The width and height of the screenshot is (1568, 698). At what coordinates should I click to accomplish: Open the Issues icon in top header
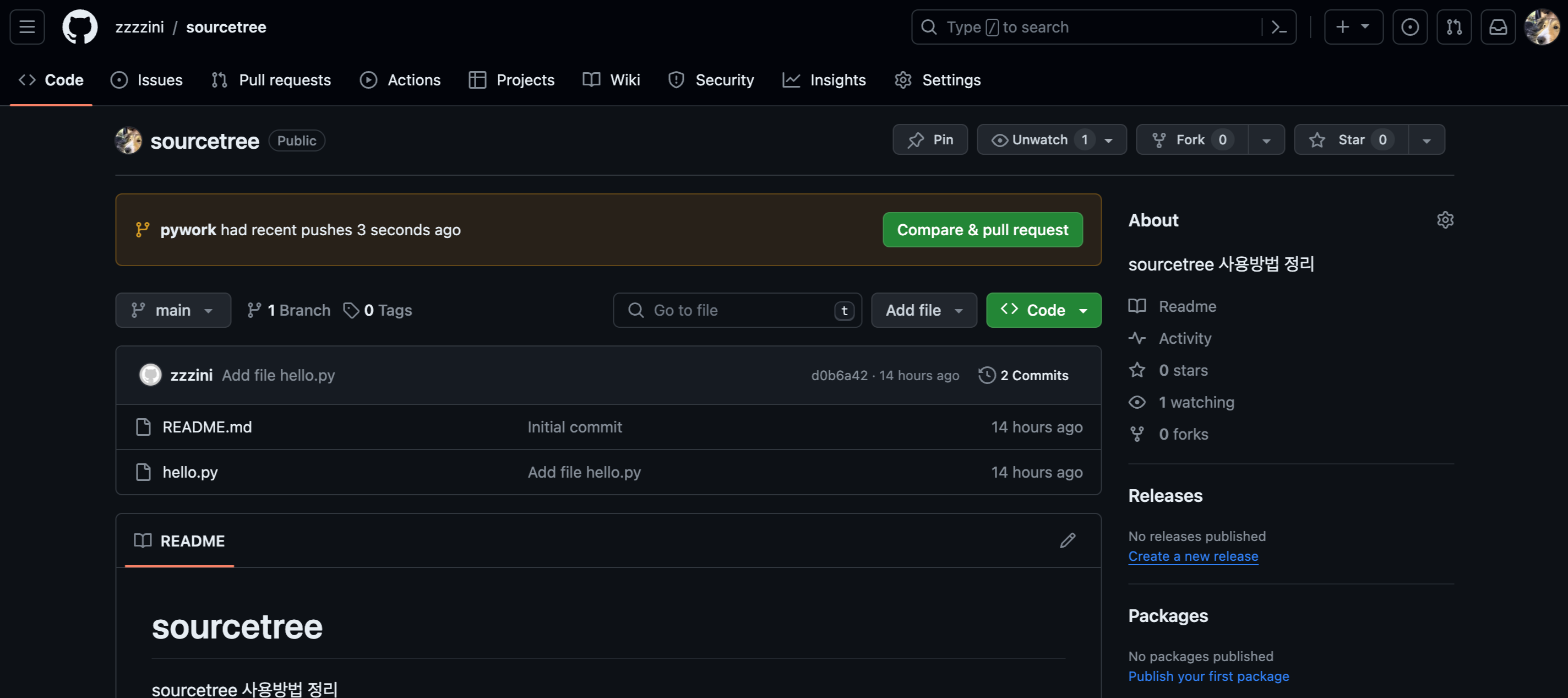pos(1410,27)
